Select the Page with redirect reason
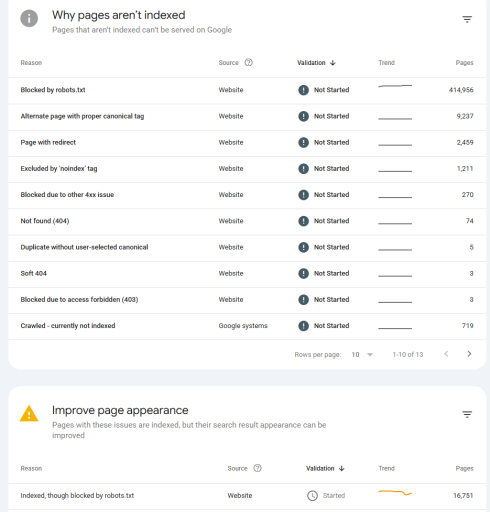 pos(48,142)
